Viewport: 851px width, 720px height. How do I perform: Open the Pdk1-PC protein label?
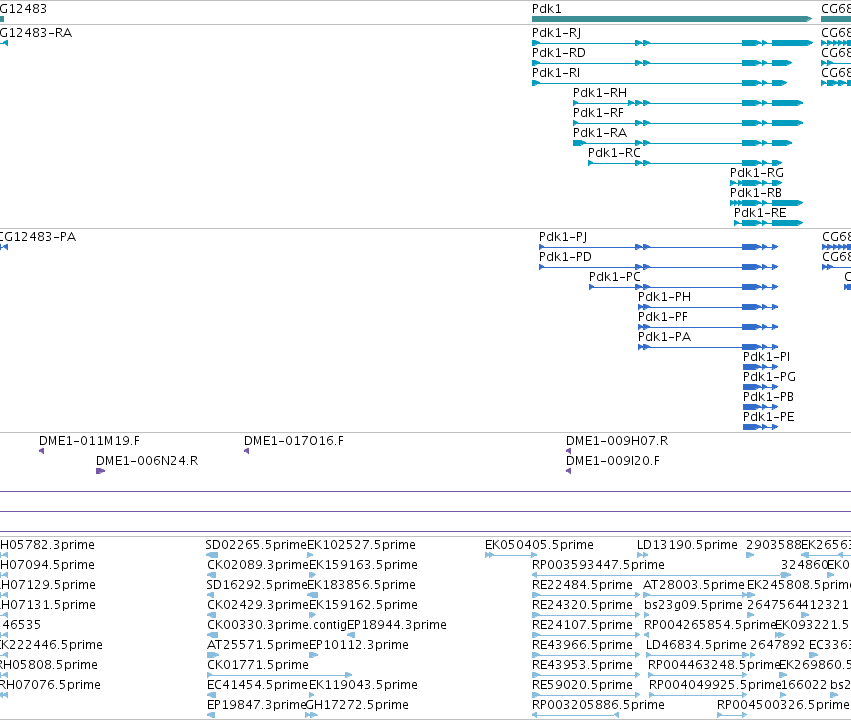pos(615,277)
